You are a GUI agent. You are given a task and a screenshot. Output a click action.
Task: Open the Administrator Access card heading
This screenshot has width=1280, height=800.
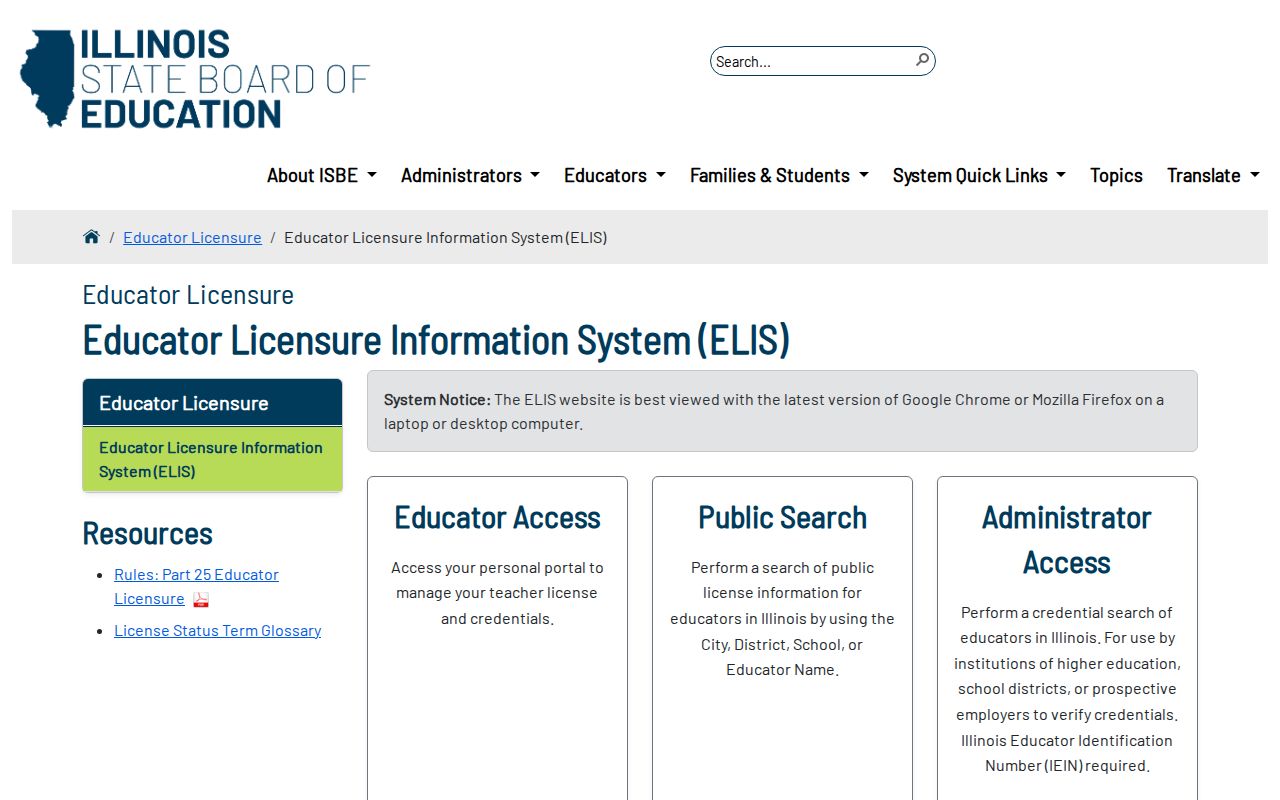(x=1067, y=540)
